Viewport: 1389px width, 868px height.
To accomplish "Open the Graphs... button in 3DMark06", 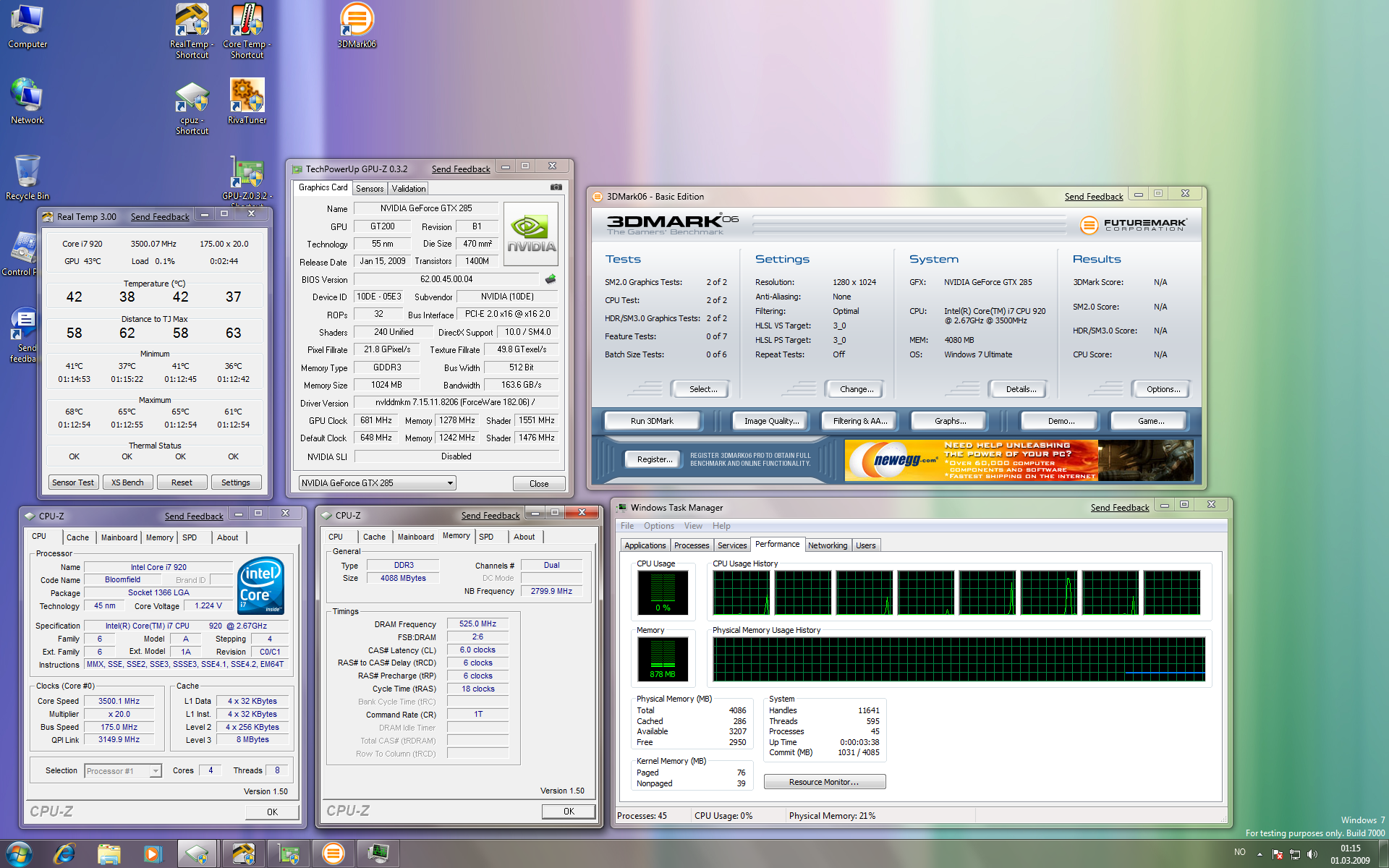I will click(x=950, y=421).
